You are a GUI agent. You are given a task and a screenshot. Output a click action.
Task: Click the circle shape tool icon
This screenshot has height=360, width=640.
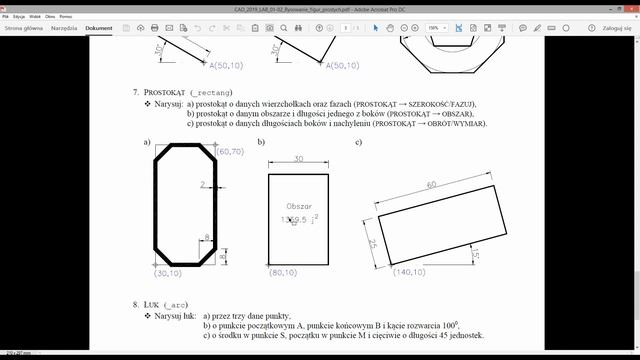coord(566,28)
